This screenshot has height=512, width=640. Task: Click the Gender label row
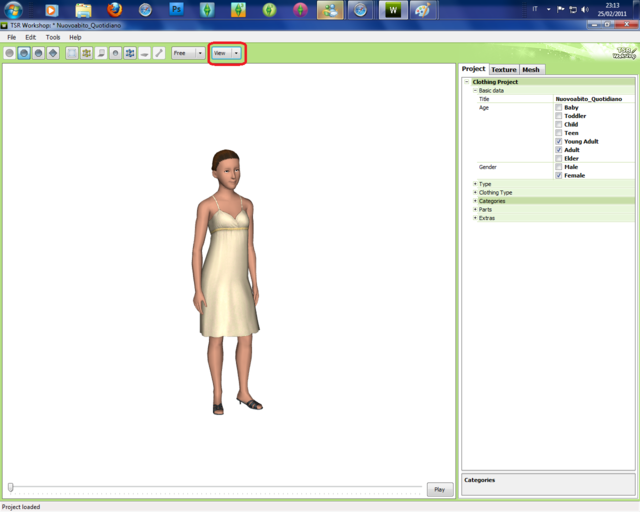[x=487, y=167]
